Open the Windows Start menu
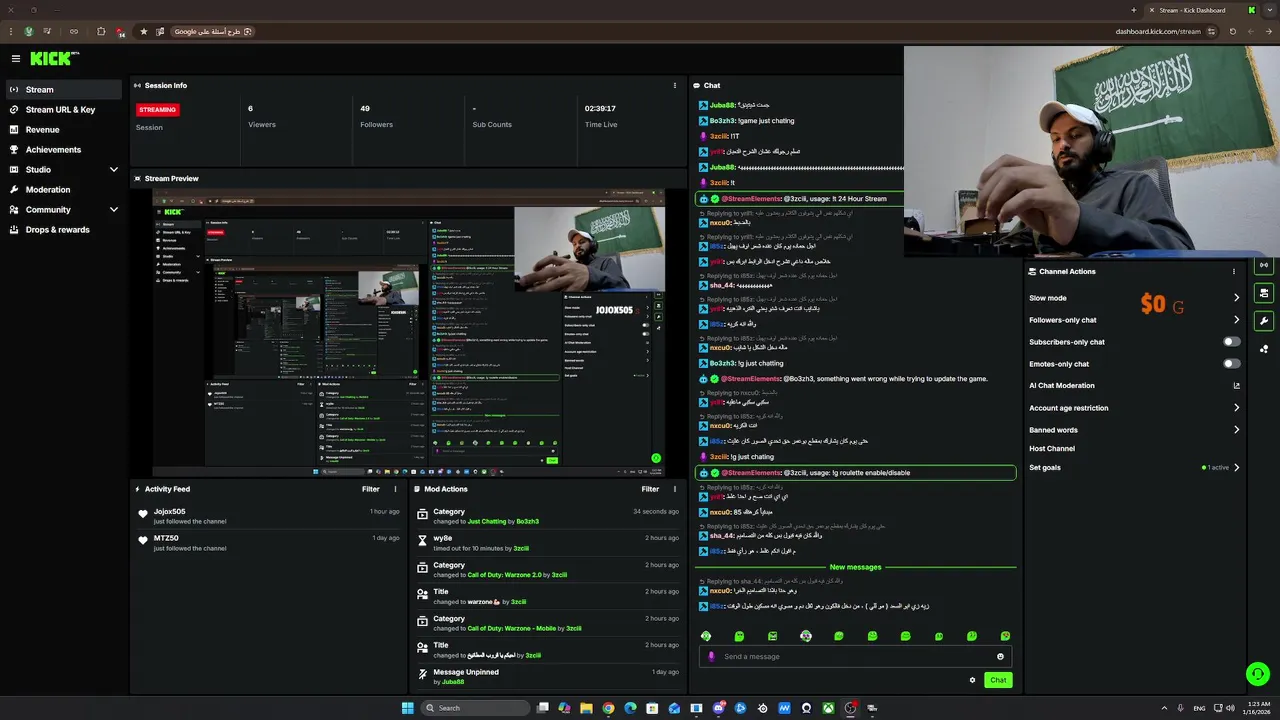Screen dimensions: 1280x720 (x=408, y=708)
